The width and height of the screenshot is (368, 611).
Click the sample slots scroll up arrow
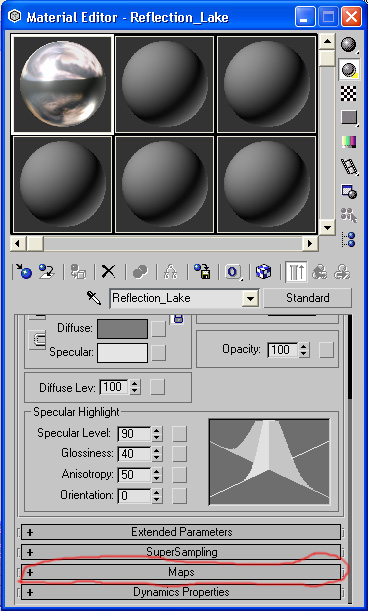(327, 41)
